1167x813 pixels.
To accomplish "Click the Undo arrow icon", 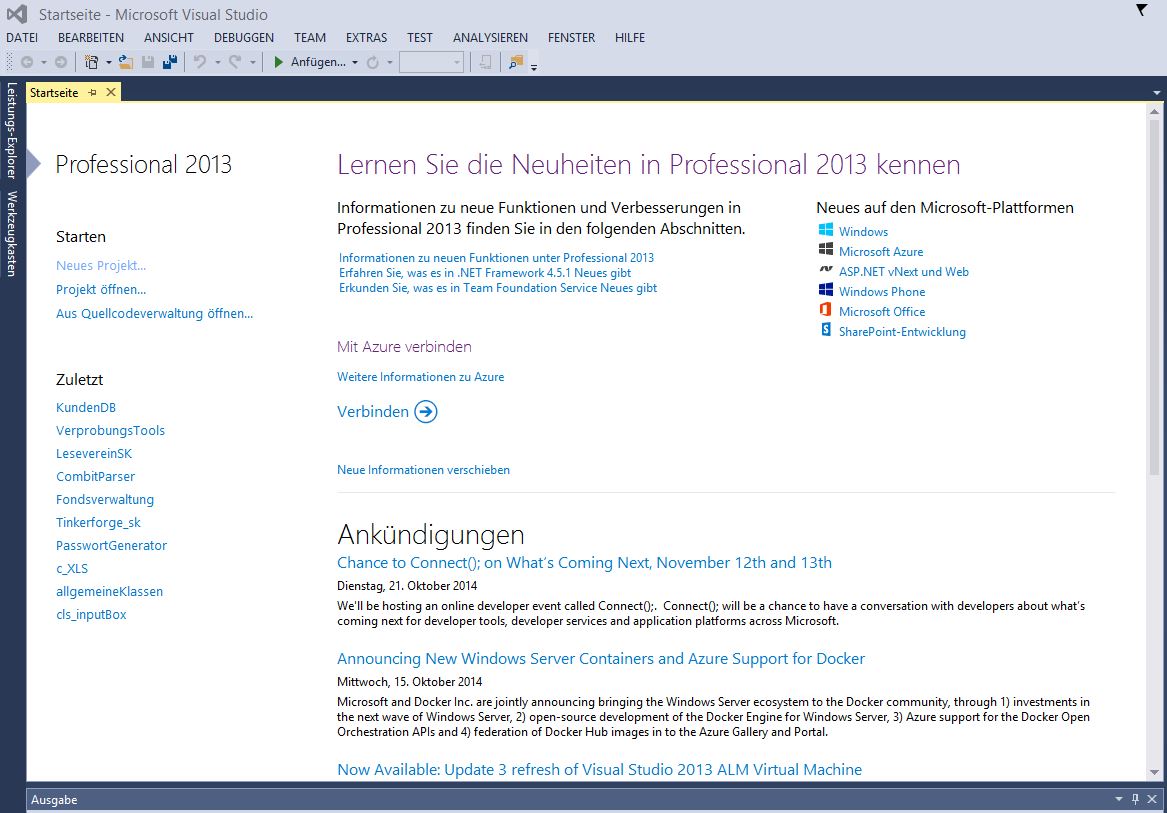I will 199,63.
